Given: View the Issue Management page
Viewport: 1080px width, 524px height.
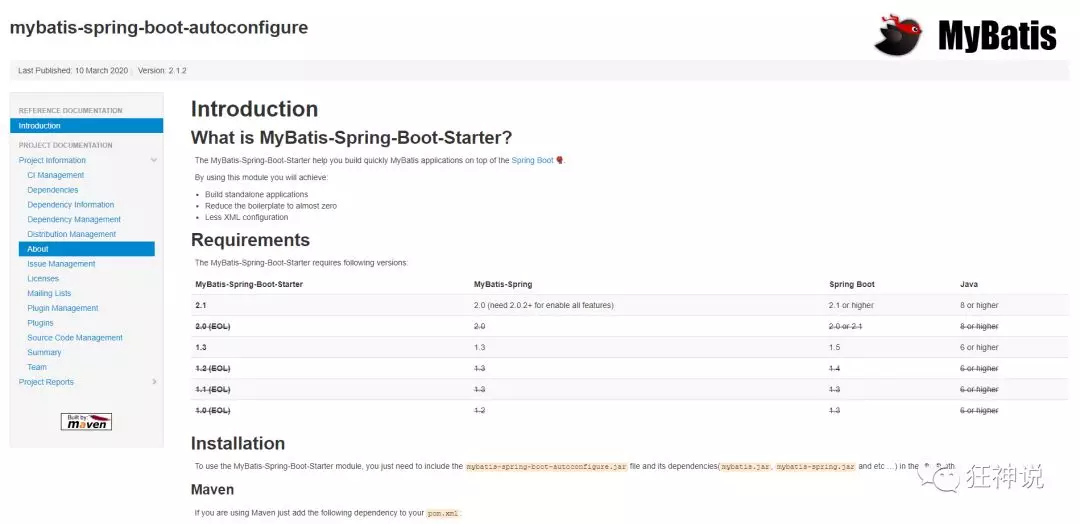Looking at the screenshot, I should 61,264.
